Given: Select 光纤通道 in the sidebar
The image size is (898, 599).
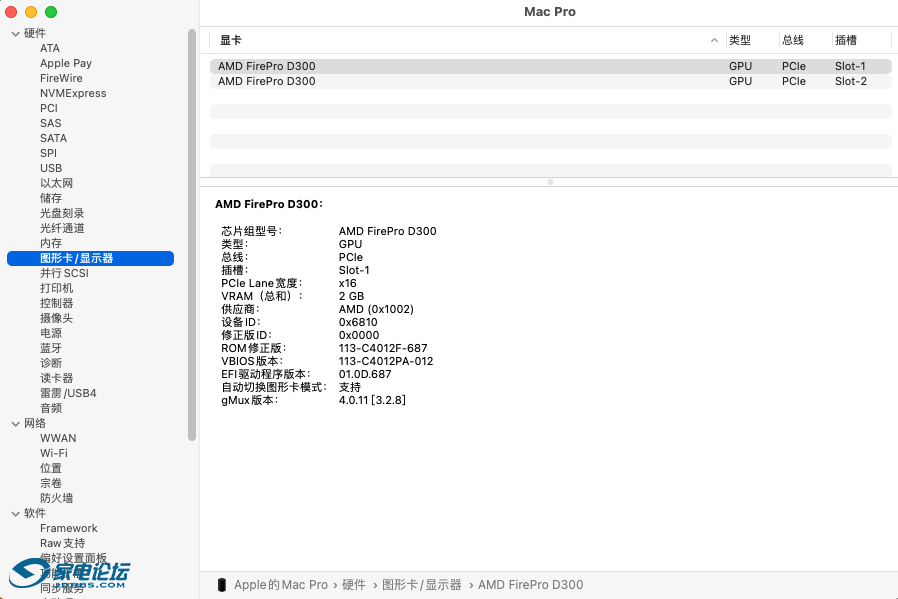Looking at the screenshot, I should pyautogui.click(x=62, y=228).
